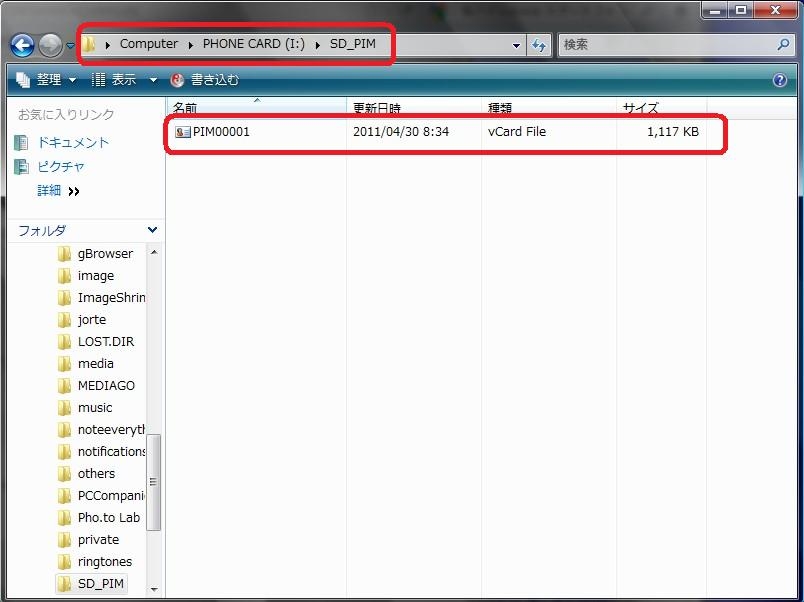Click the magnifier search icon
Viewport: 804px width, 602px height.
[x=783, y=45]
